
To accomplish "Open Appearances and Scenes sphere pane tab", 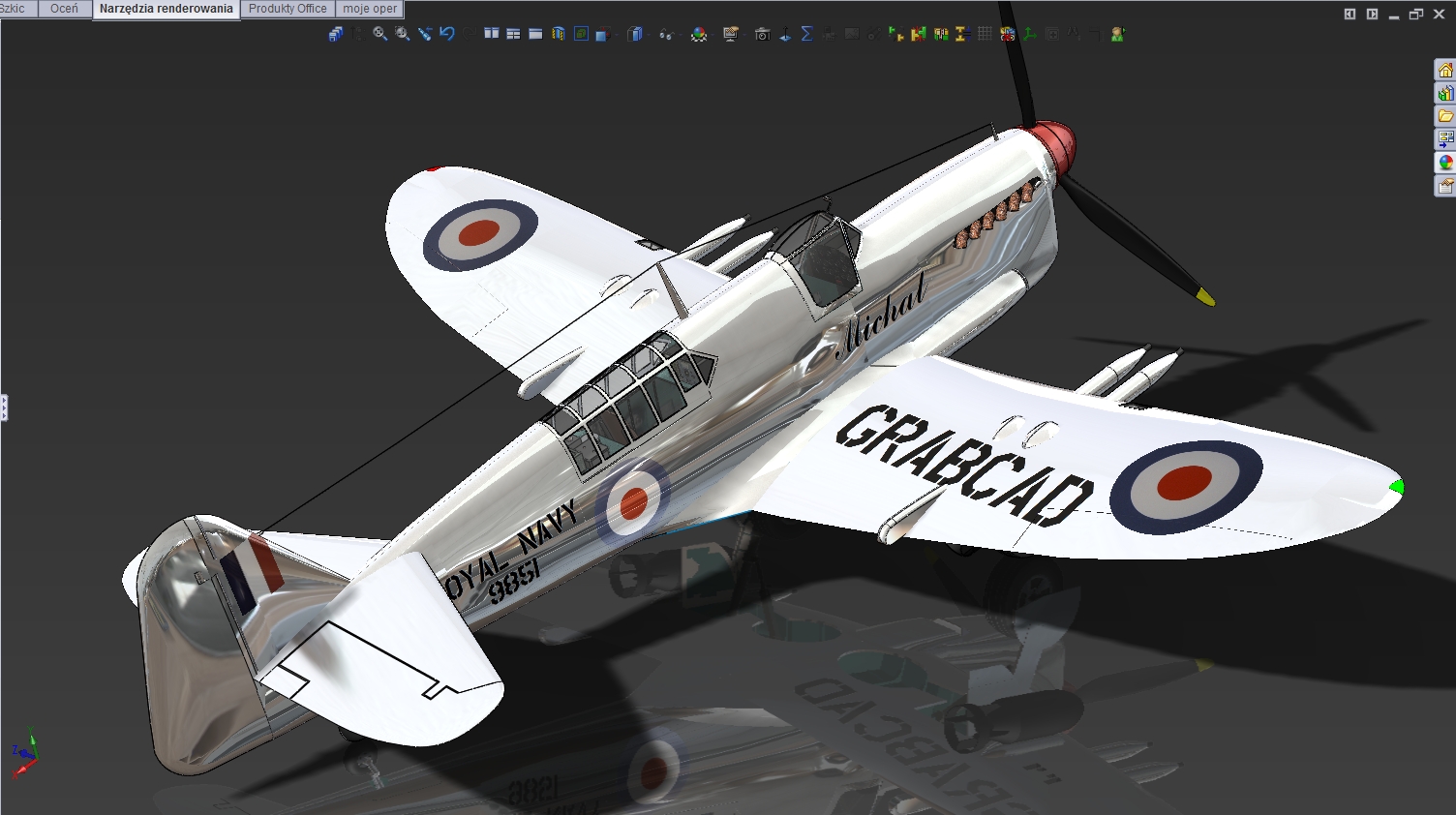I will pos(1445,163).
